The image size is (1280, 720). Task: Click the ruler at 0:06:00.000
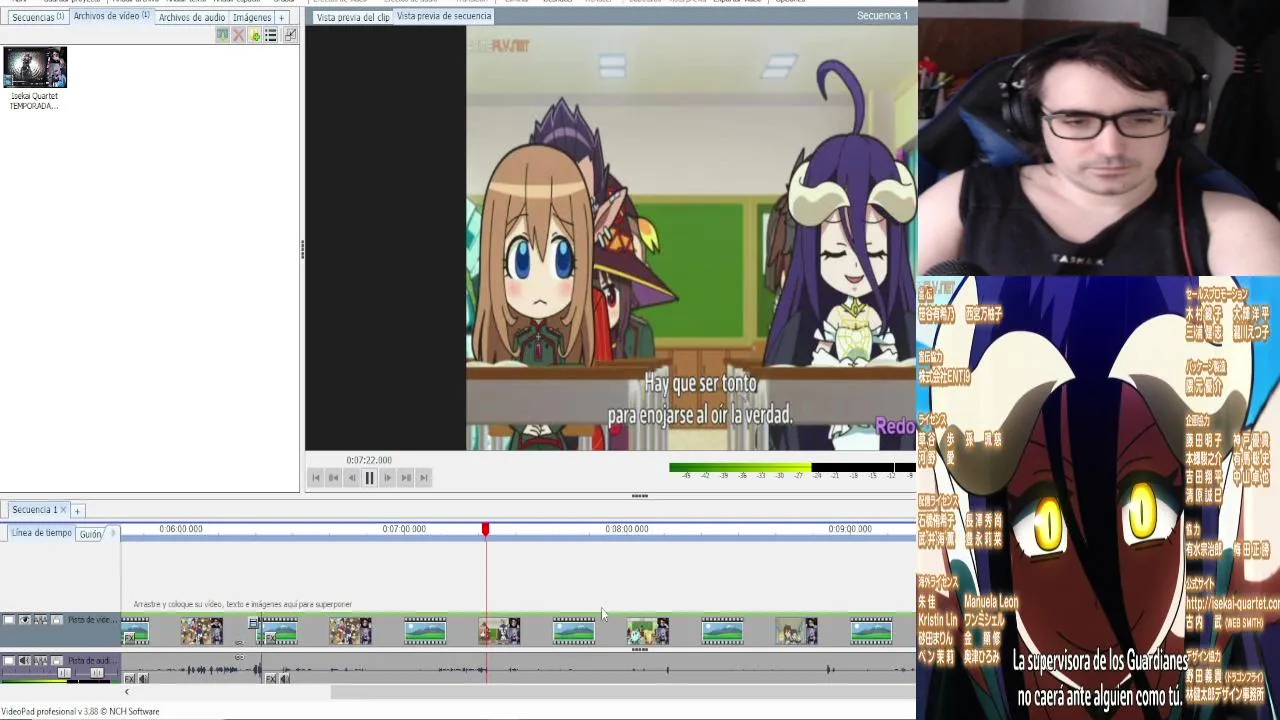pos(181,529)
